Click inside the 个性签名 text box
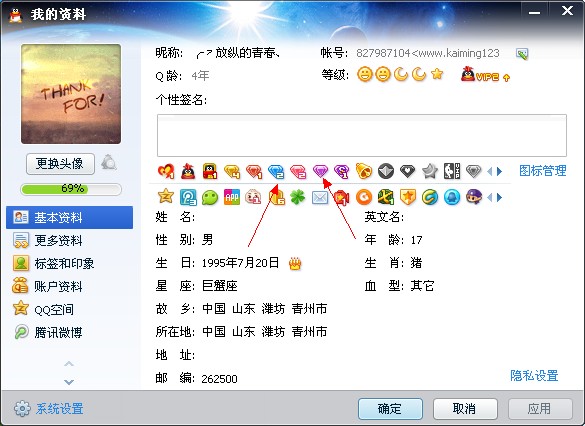The height and width of the screenshot is (426, 585). 362,135
